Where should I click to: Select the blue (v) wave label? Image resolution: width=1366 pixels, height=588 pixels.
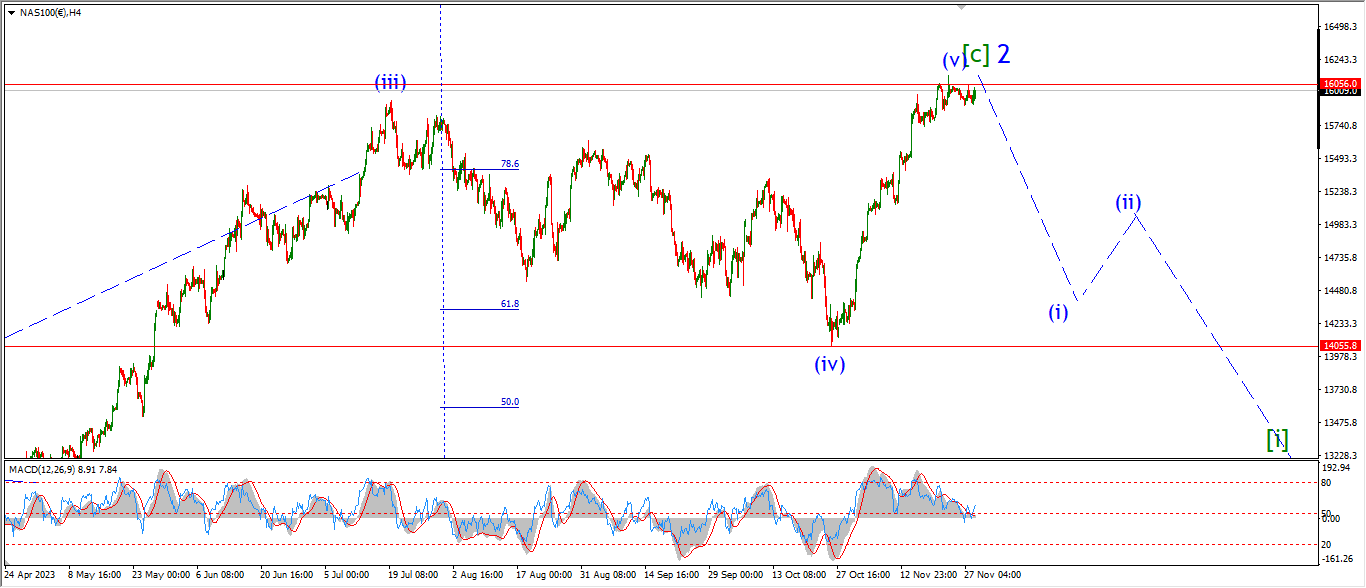pos(953,60)
